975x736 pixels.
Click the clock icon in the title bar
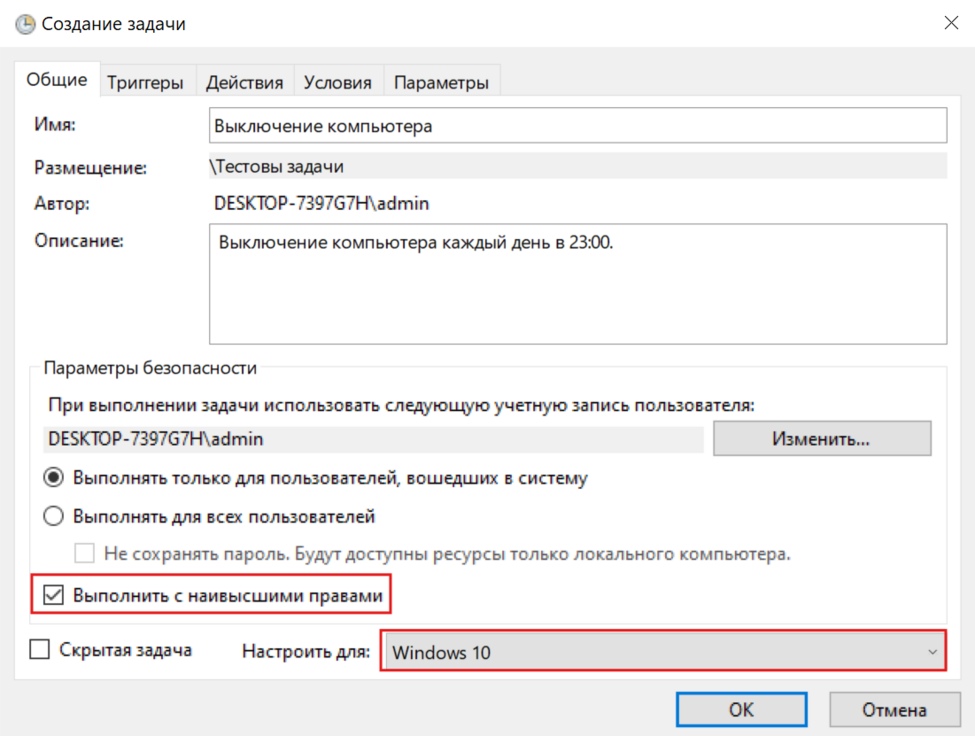(x=24, y=24)
